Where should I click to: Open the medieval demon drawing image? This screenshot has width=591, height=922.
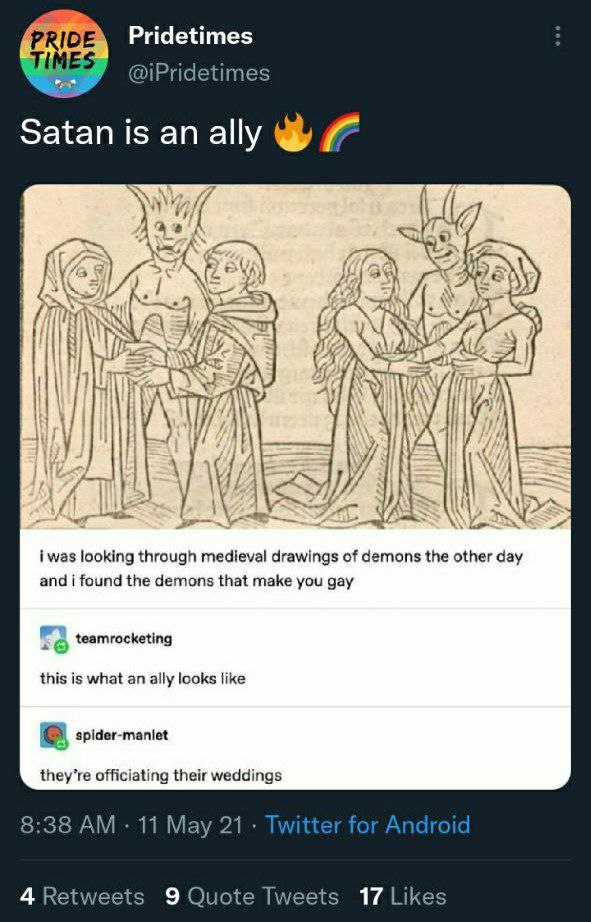point(295,357)
